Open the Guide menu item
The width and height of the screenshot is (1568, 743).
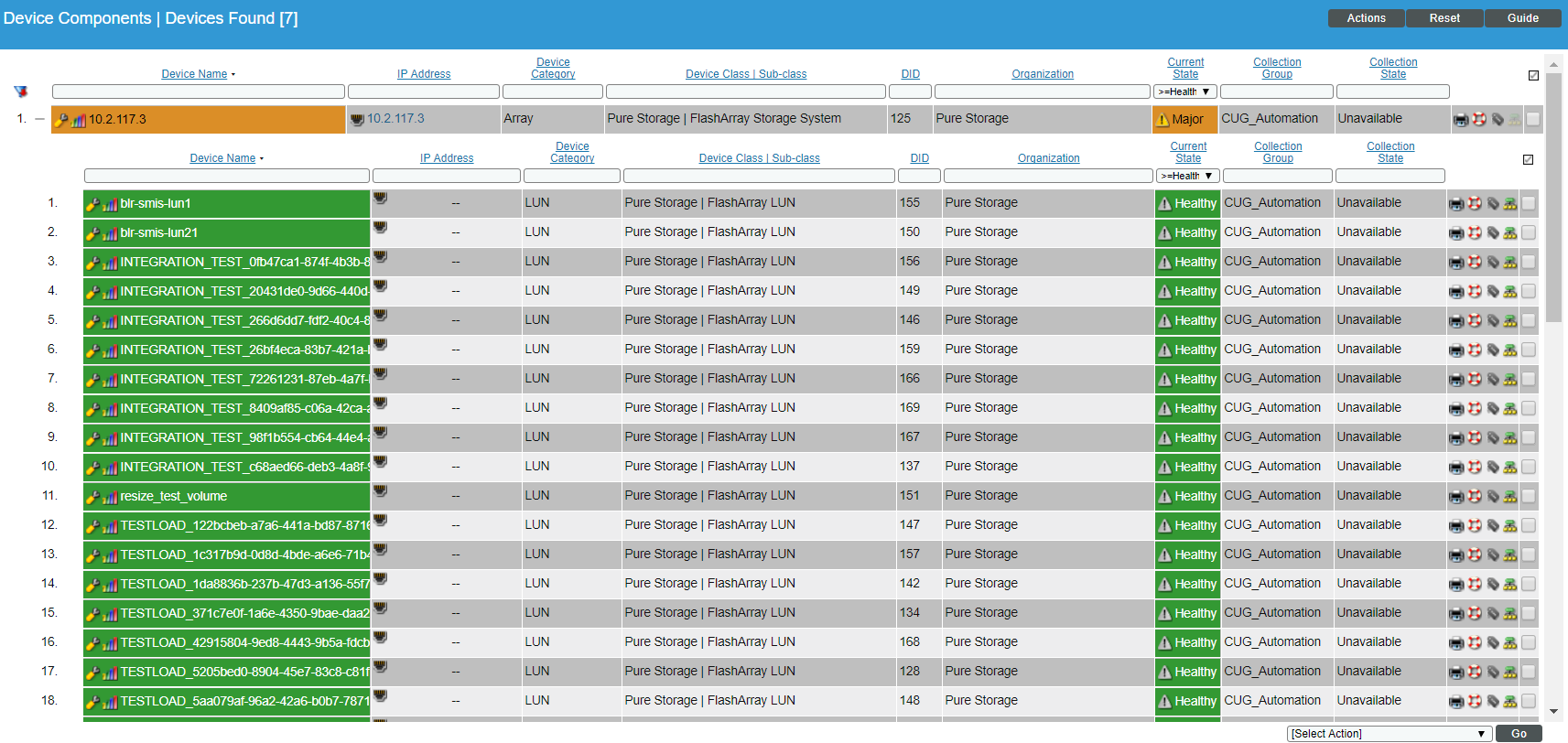point(1523,18)
